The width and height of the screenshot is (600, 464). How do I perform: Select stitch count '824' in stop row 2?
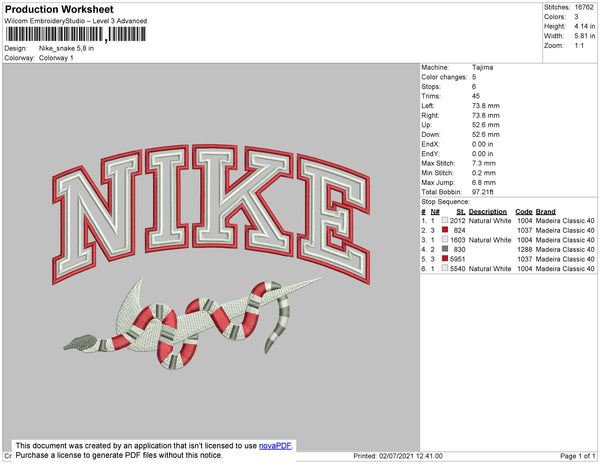(x=460, y=230)
